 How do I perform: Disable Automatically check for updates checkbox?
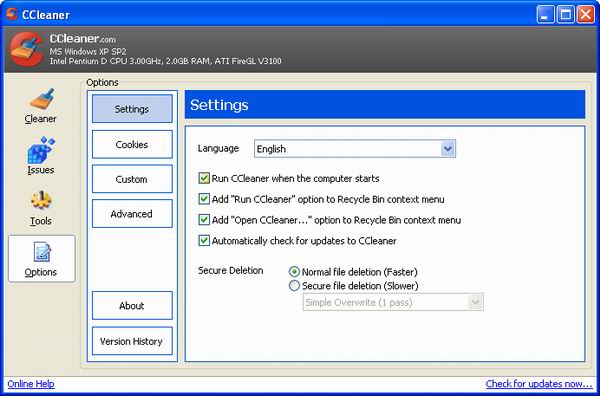(204, 241)
